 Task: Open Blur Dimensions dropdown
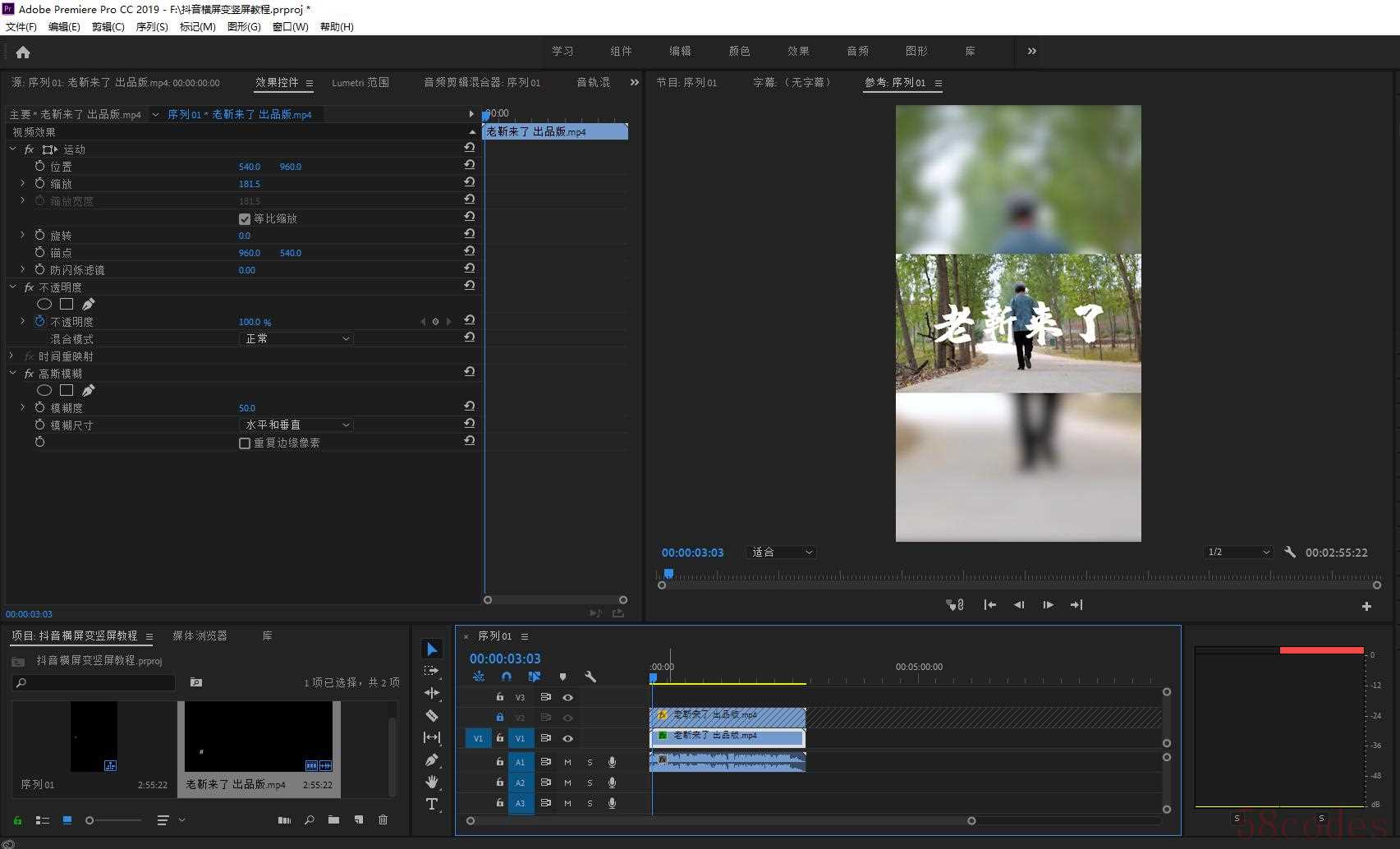pyautogui.click(x=296, y=424)
